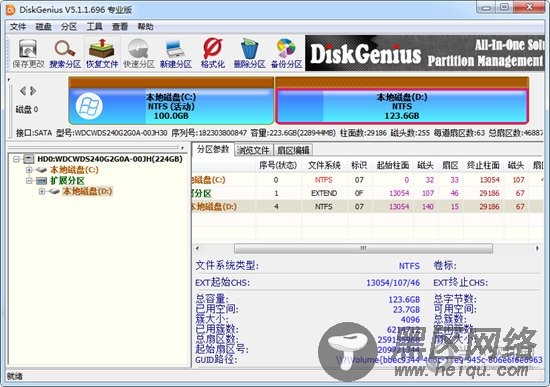Click the 0F identifier in EXTEND row

tap(359, 193)
